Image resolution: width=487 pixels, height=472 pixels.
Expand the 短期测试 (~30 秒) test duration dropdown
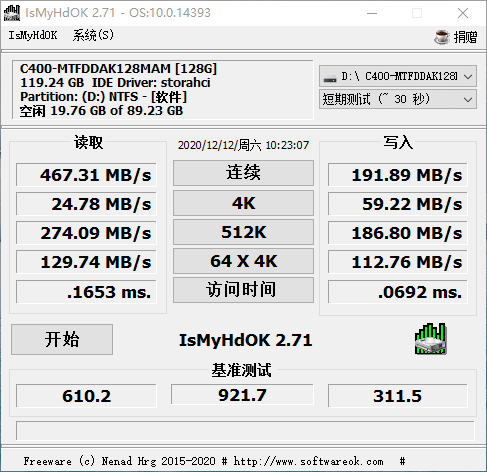398,99
